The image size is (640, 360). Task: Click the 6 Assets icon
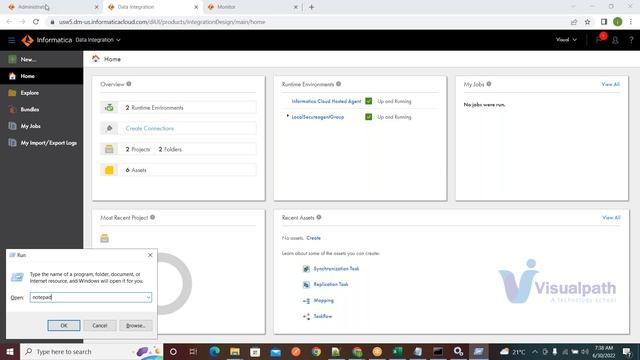(109, 170)
